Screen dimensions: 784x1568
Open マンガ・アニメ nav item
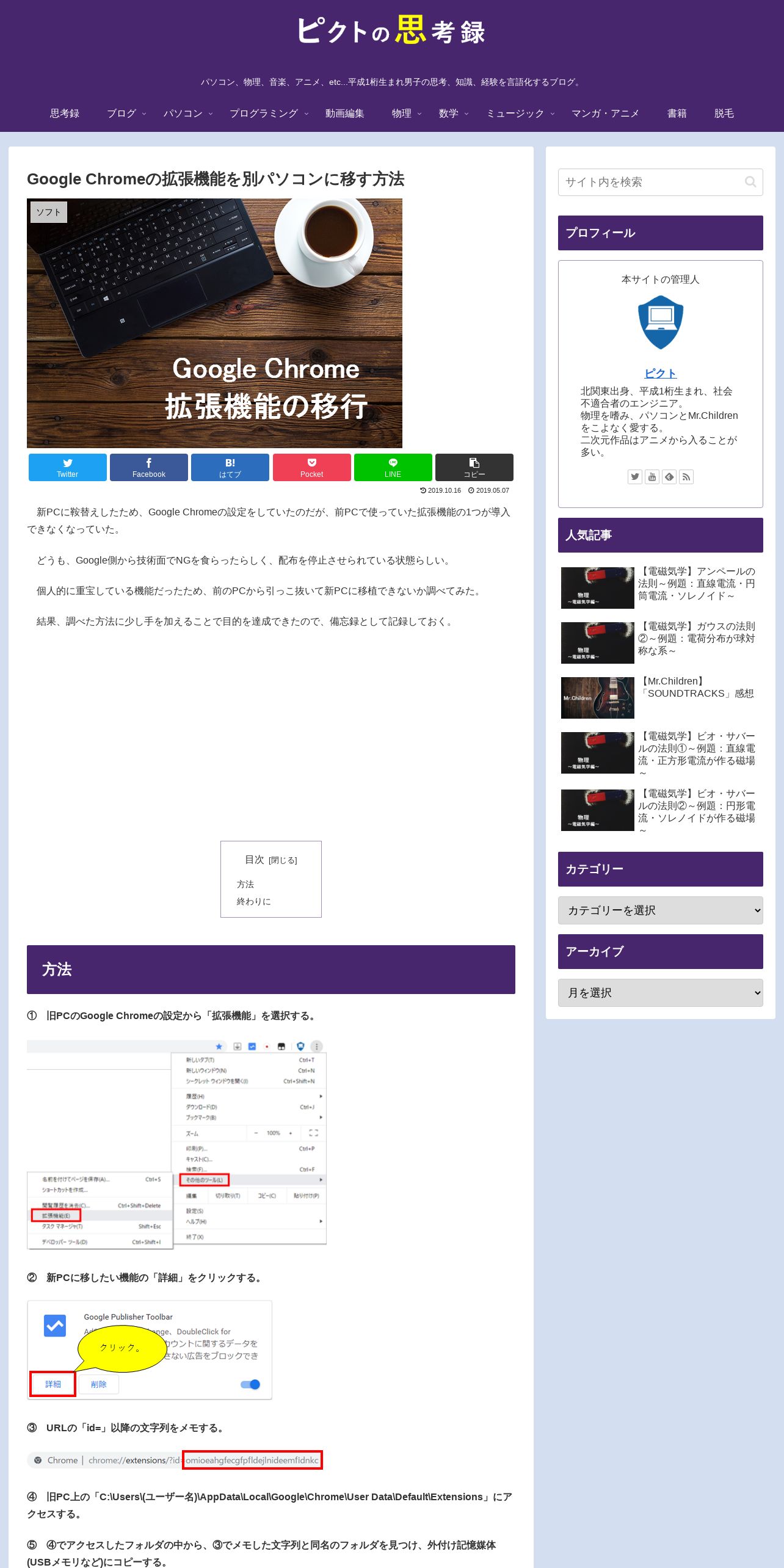pos(605,114)
